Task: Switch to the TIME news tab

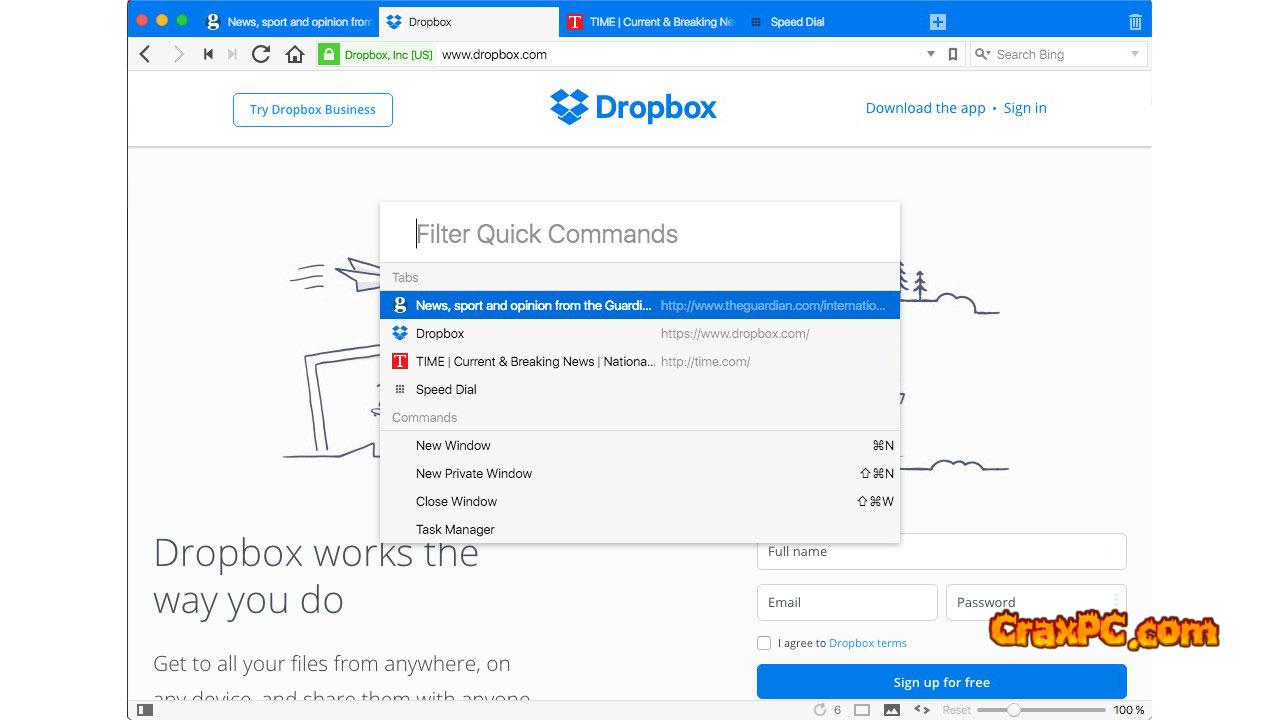Action: (650, 22)
